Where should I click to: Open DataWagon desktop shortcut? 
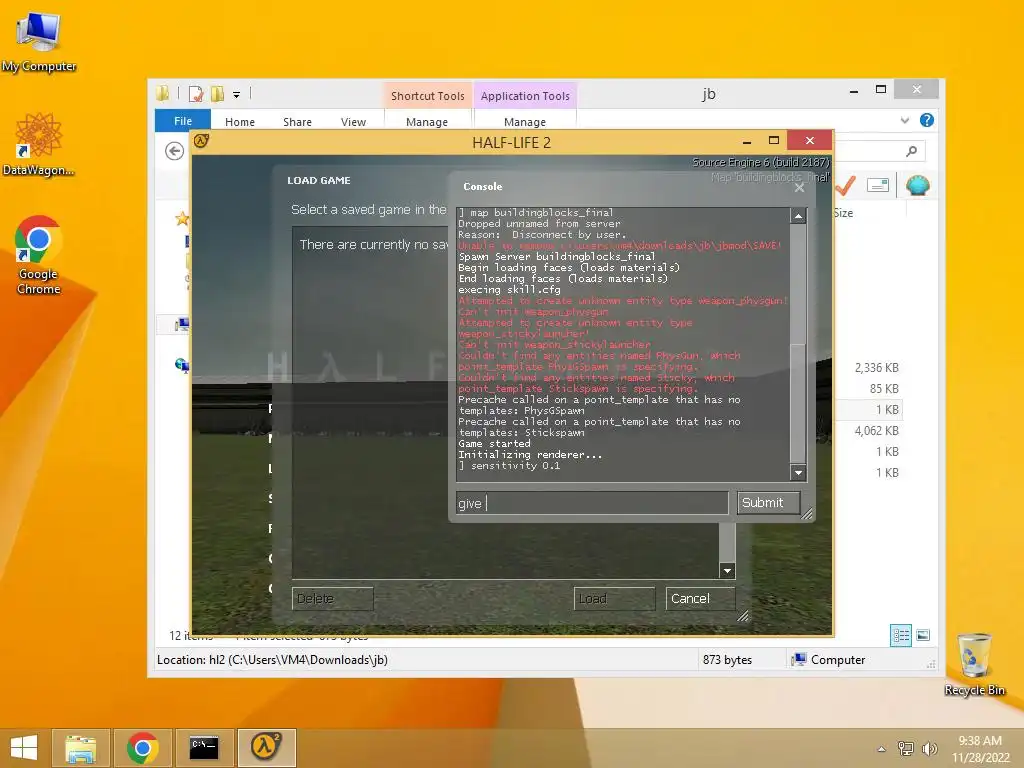pyautogui.click(x=39, y=145)
